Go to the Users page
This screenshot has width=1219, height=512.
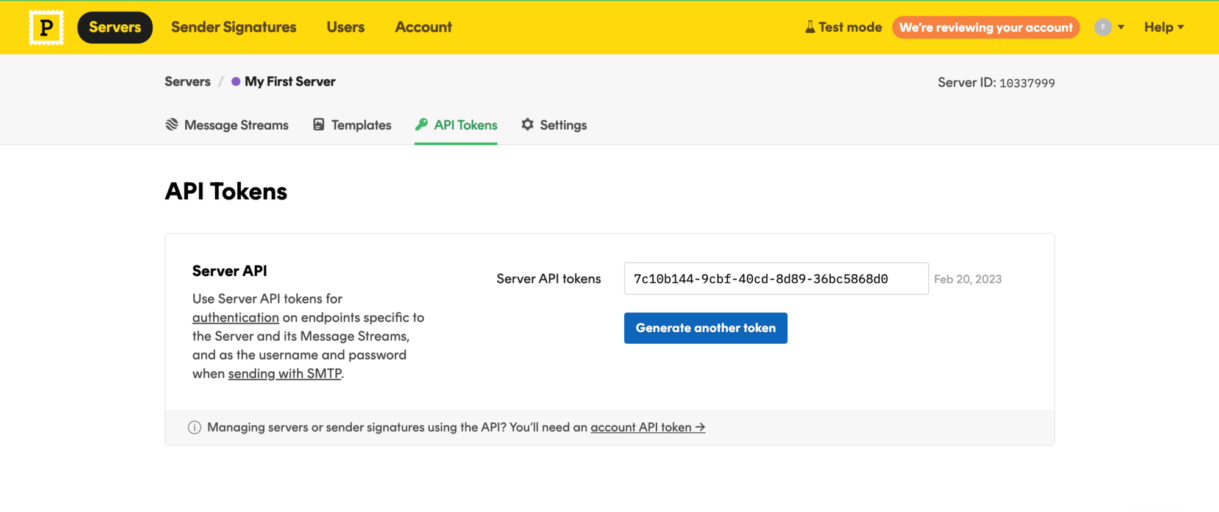pos(345,27)
